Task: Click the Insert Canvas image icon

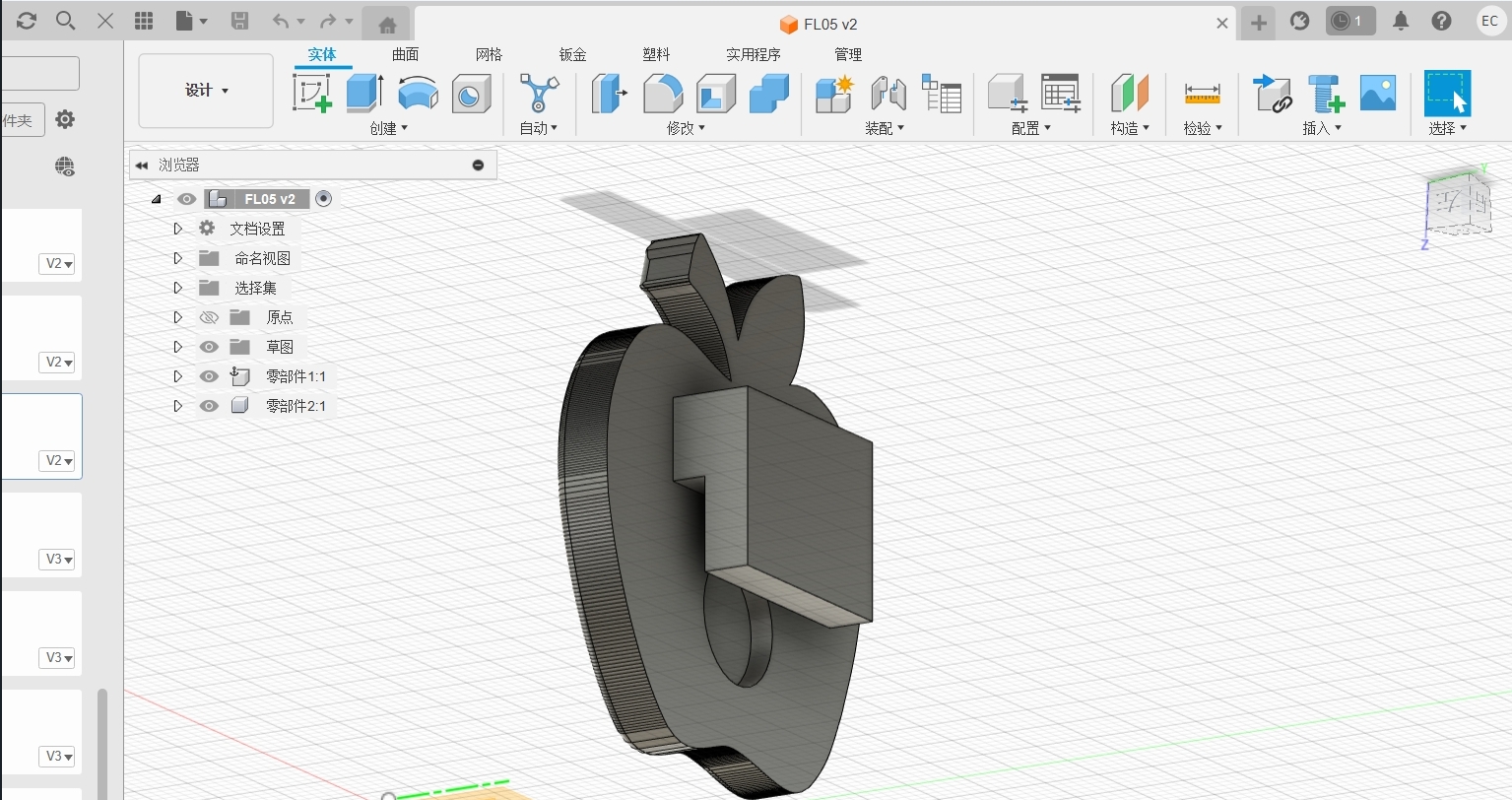Action: click(1378, 94)
